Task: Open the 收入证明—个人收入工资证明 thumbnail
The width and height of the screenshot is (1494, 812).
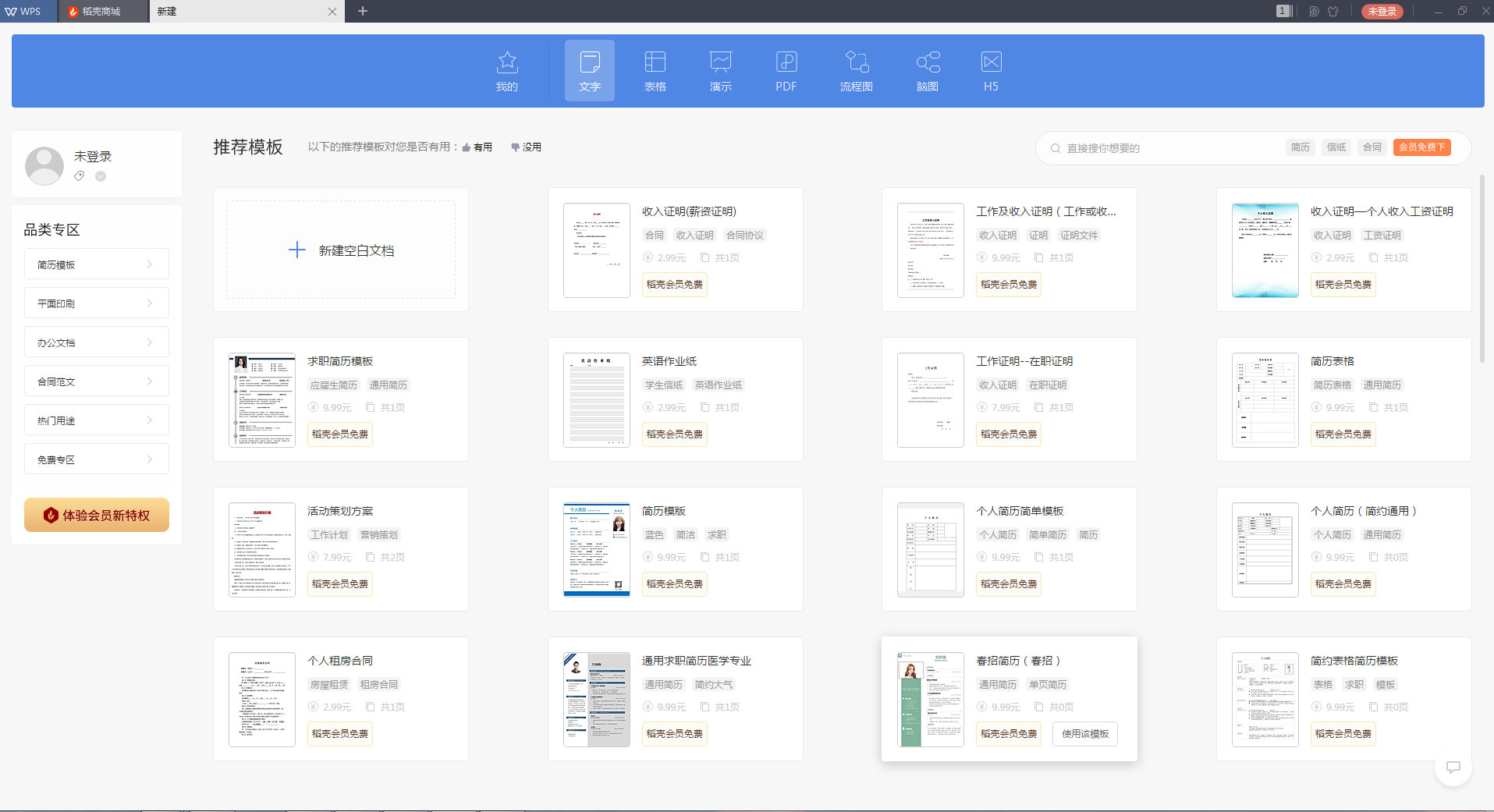Action: coord(1265,250)
